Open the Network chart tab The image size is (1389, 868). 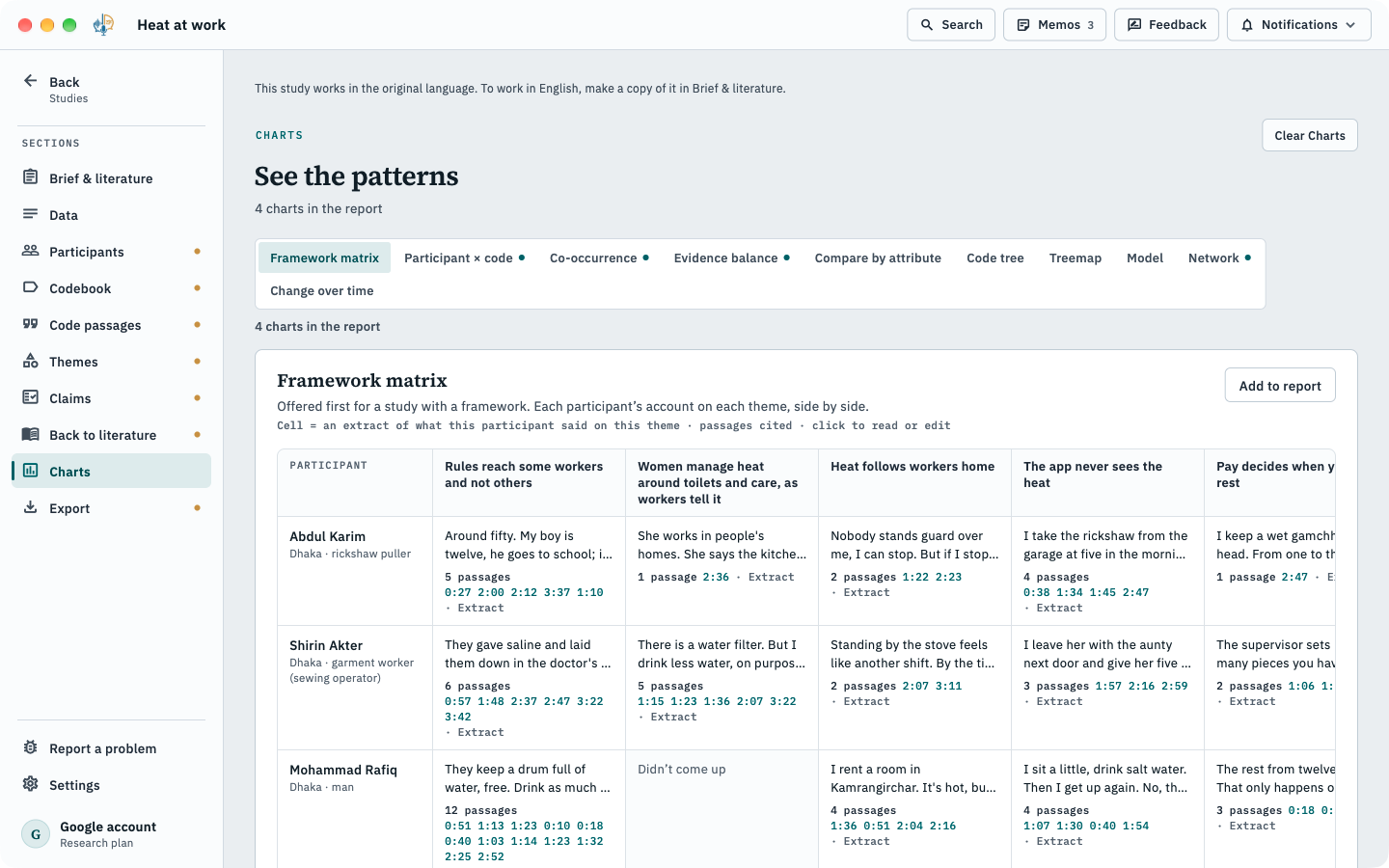1219,258
